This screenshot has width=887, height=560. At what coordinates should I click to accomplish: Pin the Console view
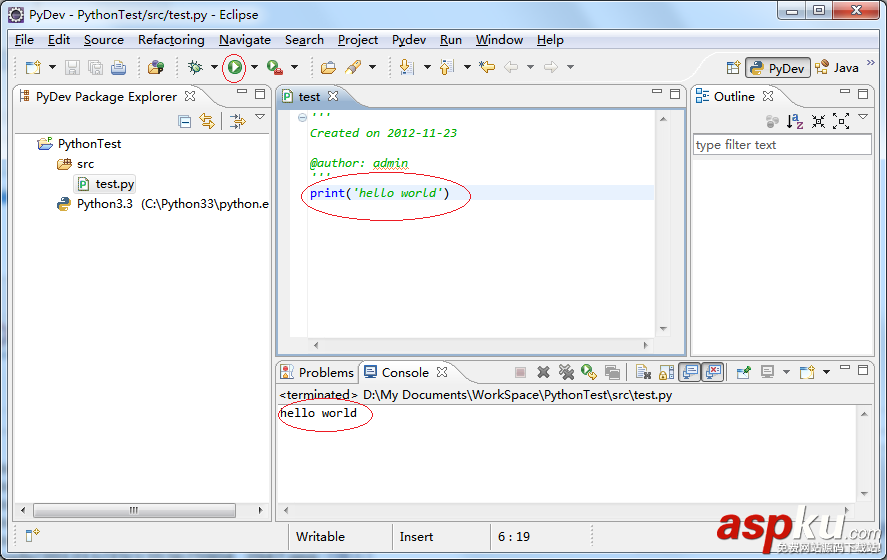743,372
